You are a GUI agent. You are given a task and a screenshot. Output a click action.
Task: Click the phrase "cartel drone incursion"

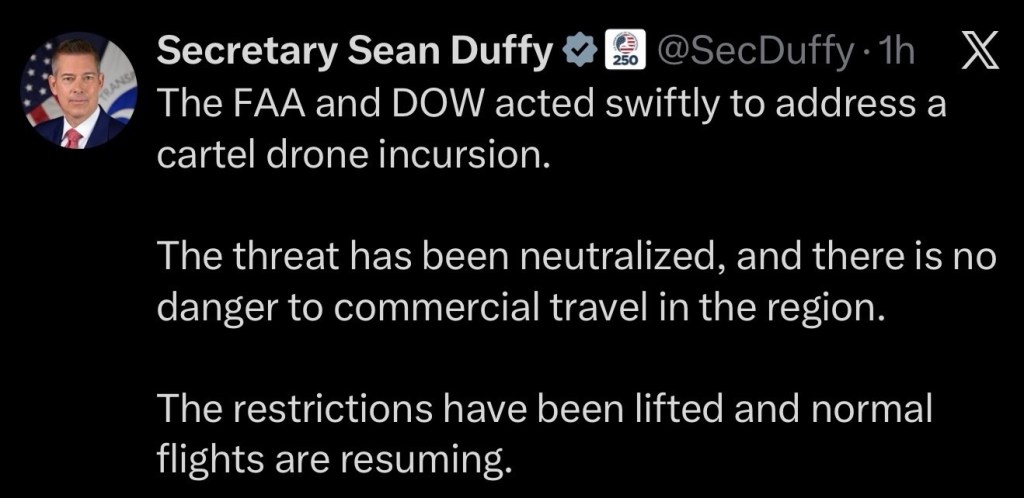click(x=353, y=156)
